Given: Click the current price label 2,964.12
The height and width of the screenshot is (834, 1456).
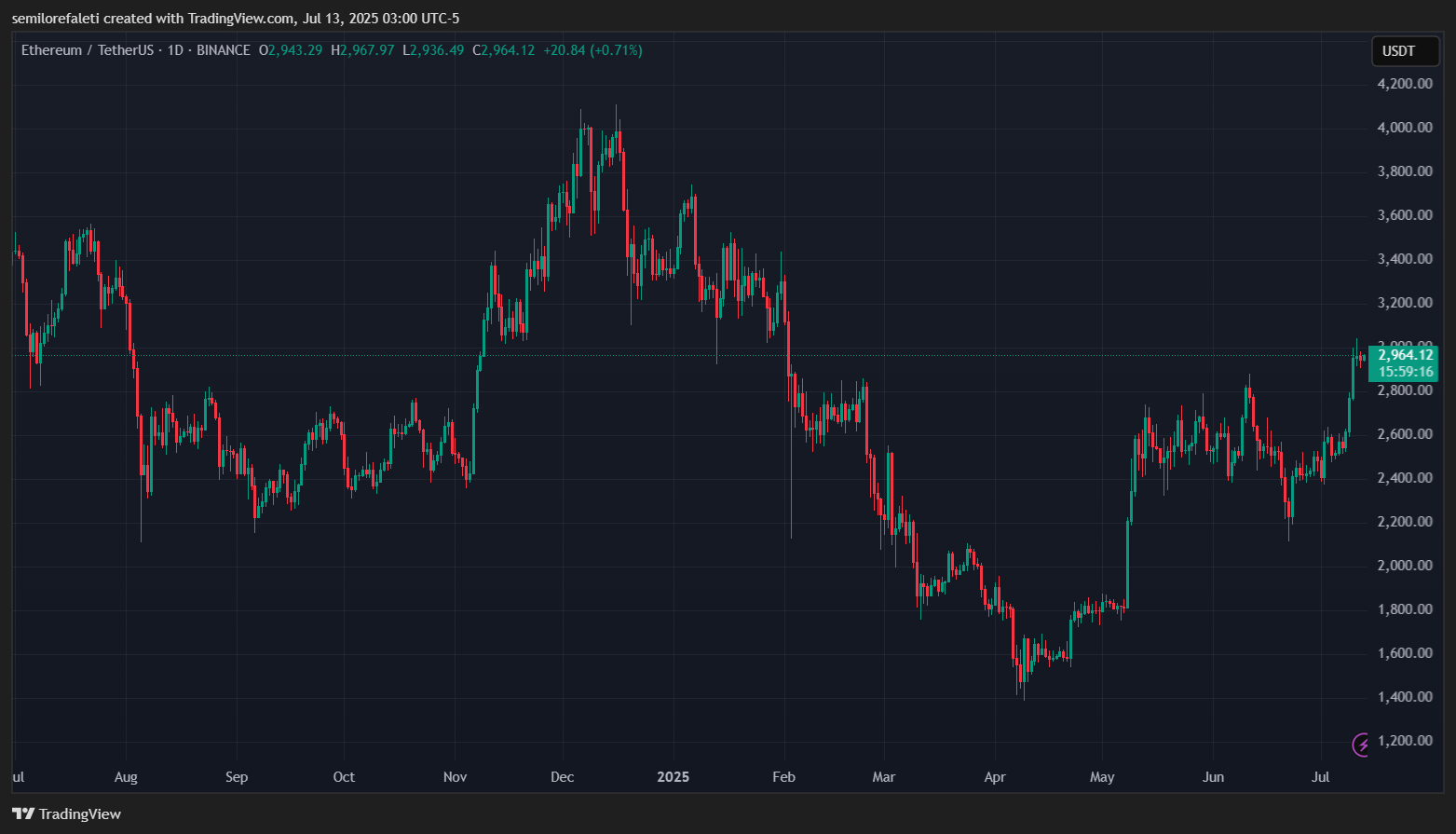Looking at the screenshot, I should (1405, 355).
